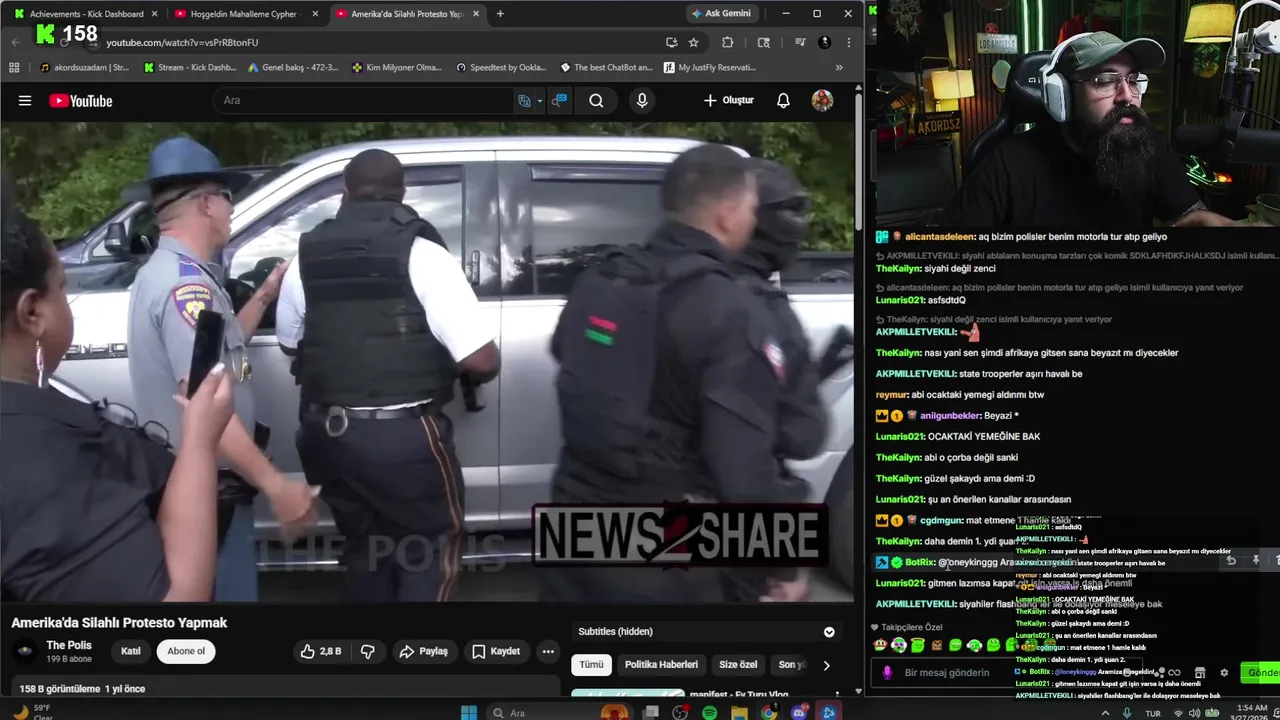Image resolution: width=1280 pixels, height=720 pixels.
Task: Open Stream - Kick Dashboard bookmark
Action: point(190,67)
